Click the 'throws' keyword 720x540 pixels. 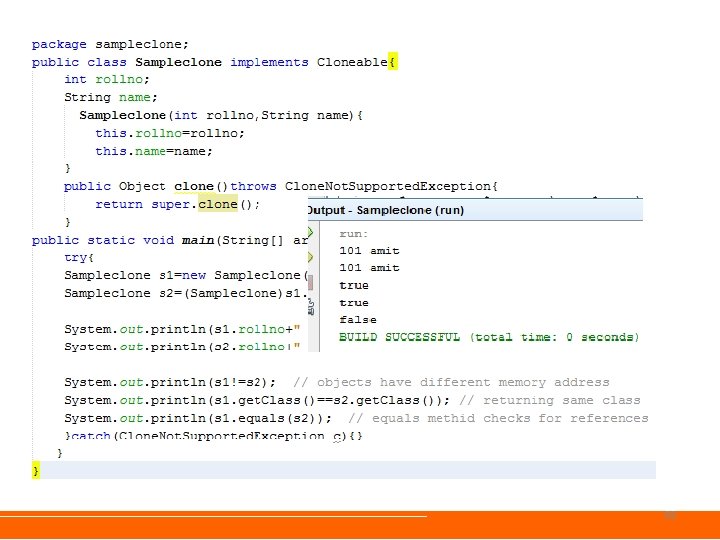coord(253,186)
